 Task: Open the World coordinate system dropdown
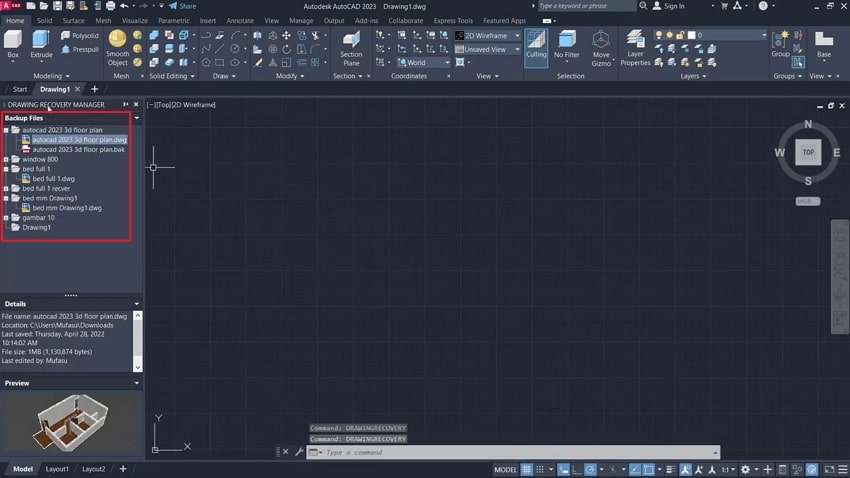(x=424, y=62)
